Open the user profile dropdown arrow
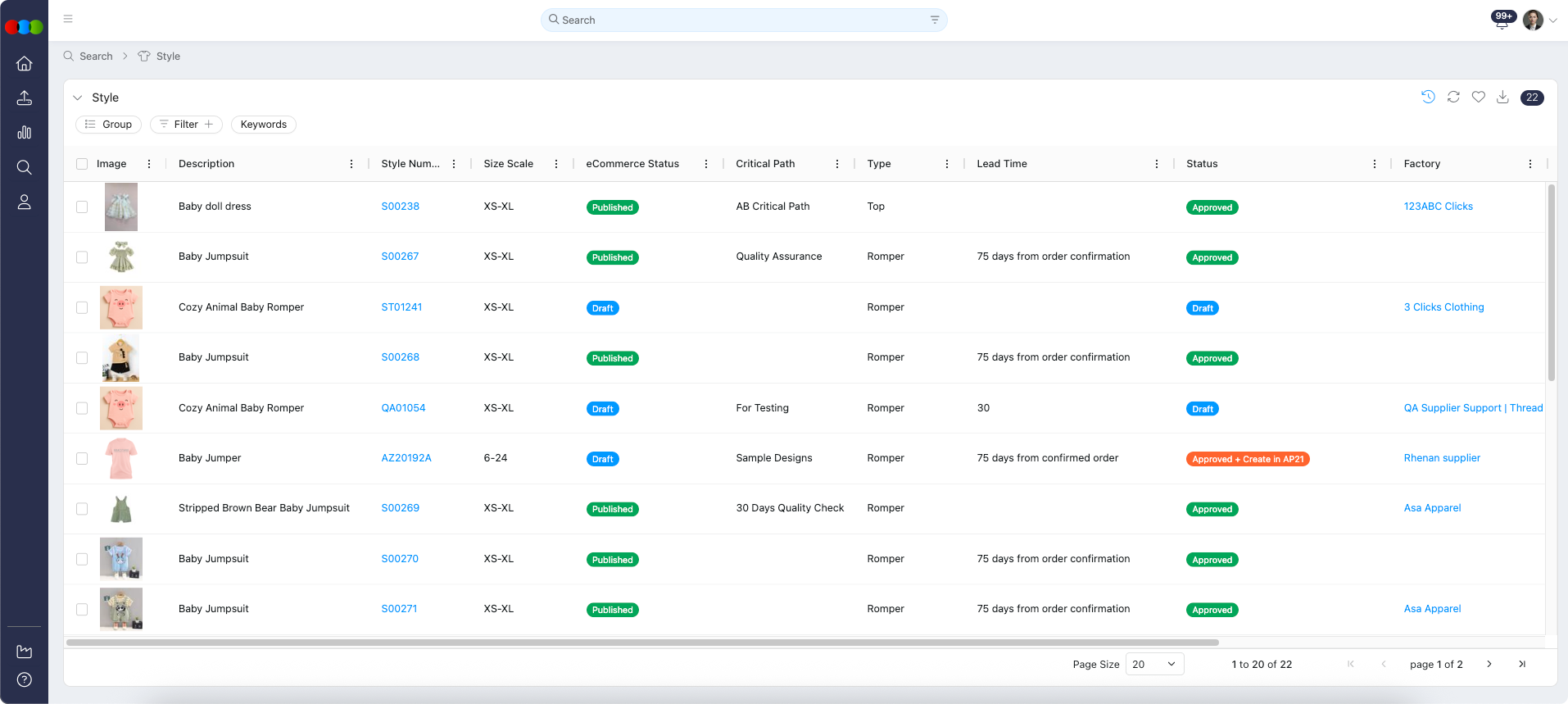1568x704 pixels. coord(1552,20)
